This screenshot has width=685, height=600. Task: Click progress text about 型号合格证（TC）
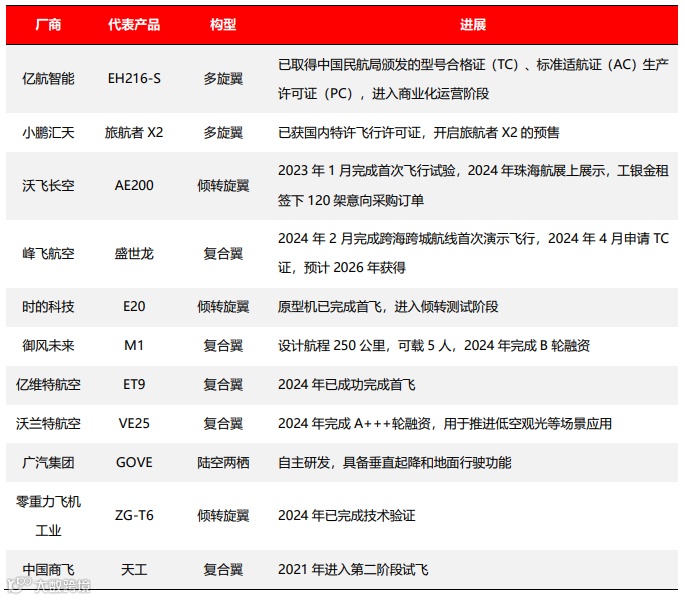click(473, 79)
